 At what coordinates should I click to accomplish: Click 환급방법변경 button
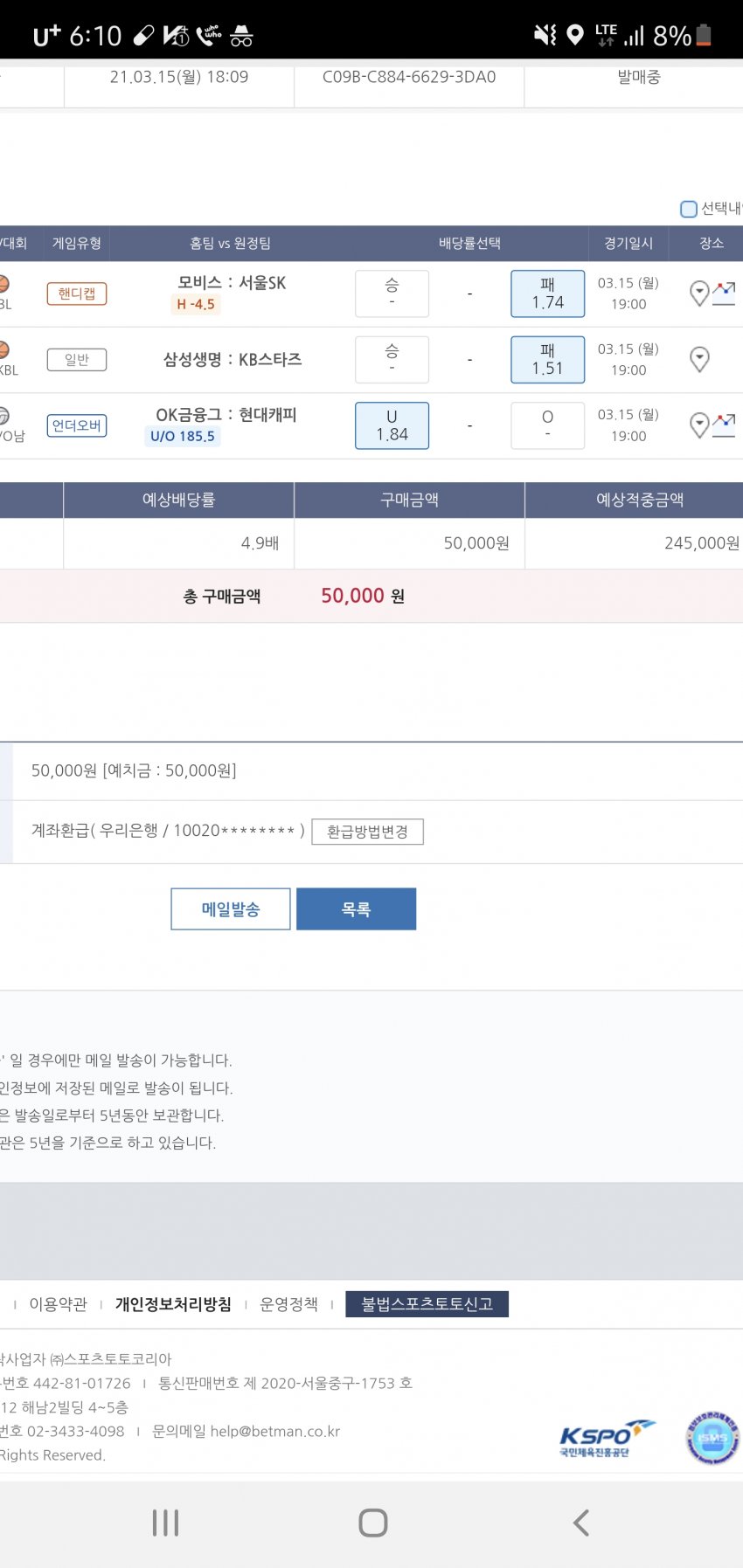(367, 832)
